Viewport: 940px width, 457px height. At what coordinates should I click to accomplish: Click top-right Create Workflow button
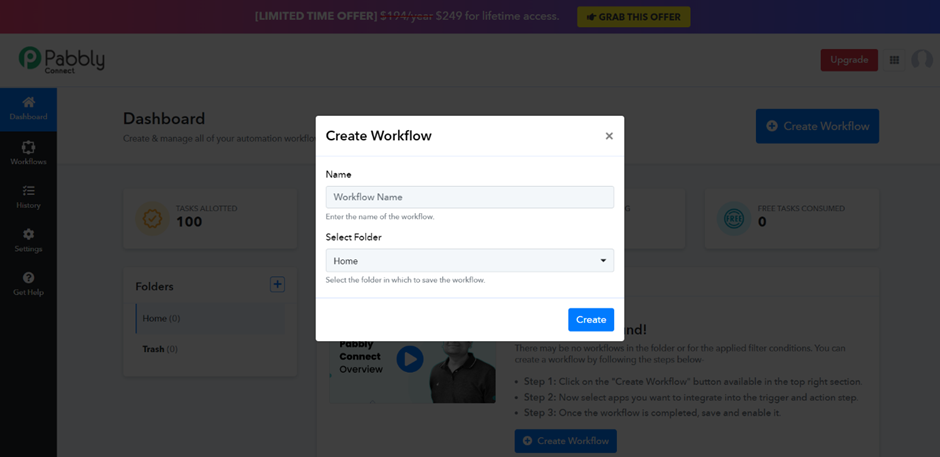[817, 126]
